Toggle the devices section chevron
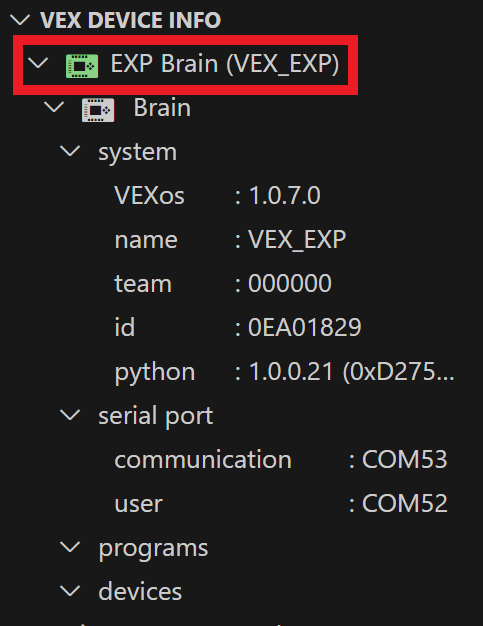Screen dimensions: 483x626 click(x=70, y=591)
